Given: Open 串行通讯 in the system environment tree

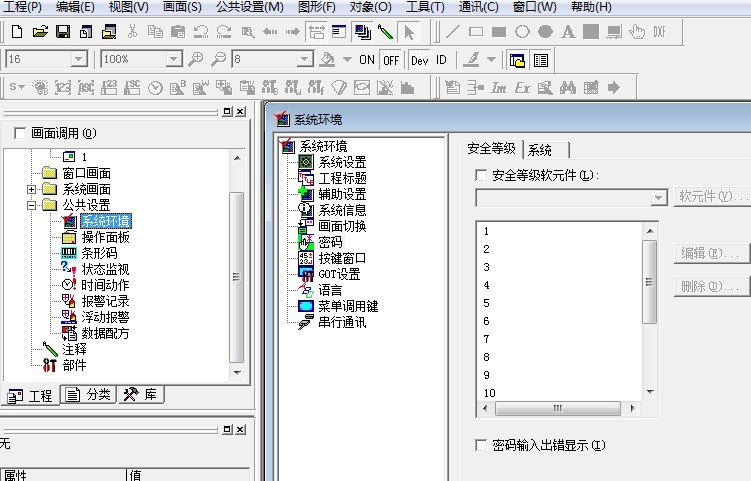Looking at the screenshot, I should [x=342, y=322].
